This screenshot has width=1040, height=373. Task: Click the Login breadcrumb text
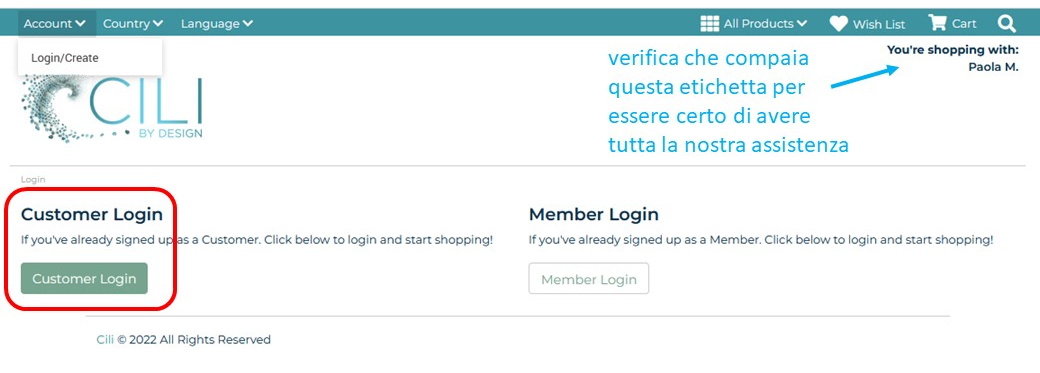click(33, 179)
